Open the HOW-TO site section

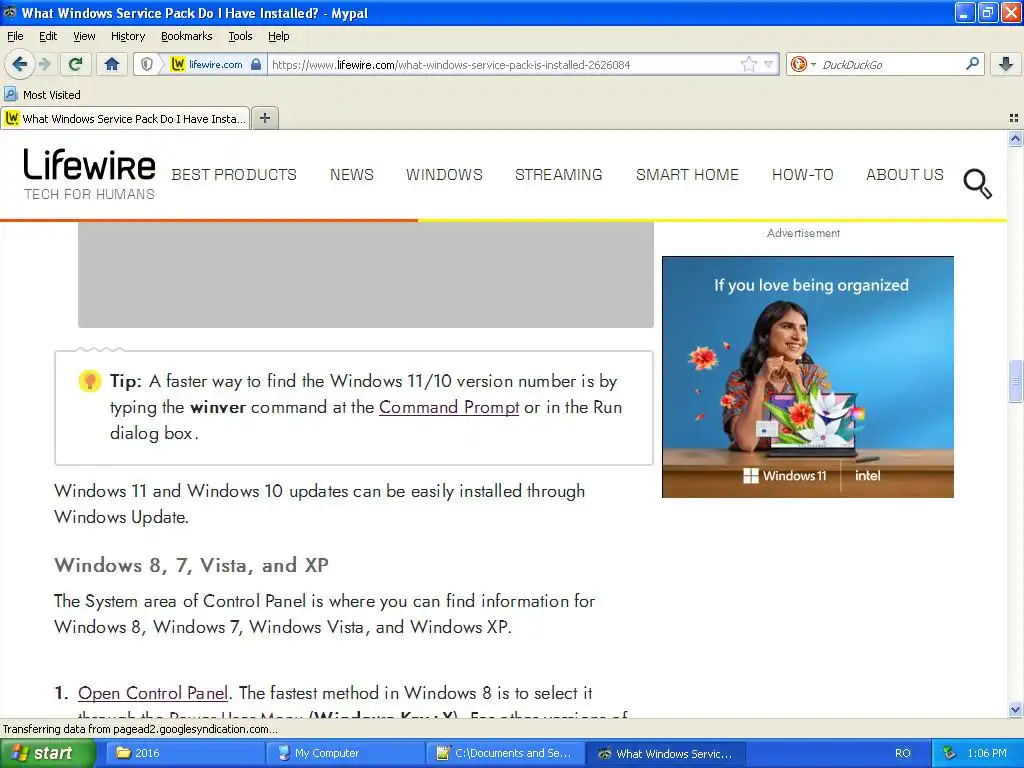803,175
